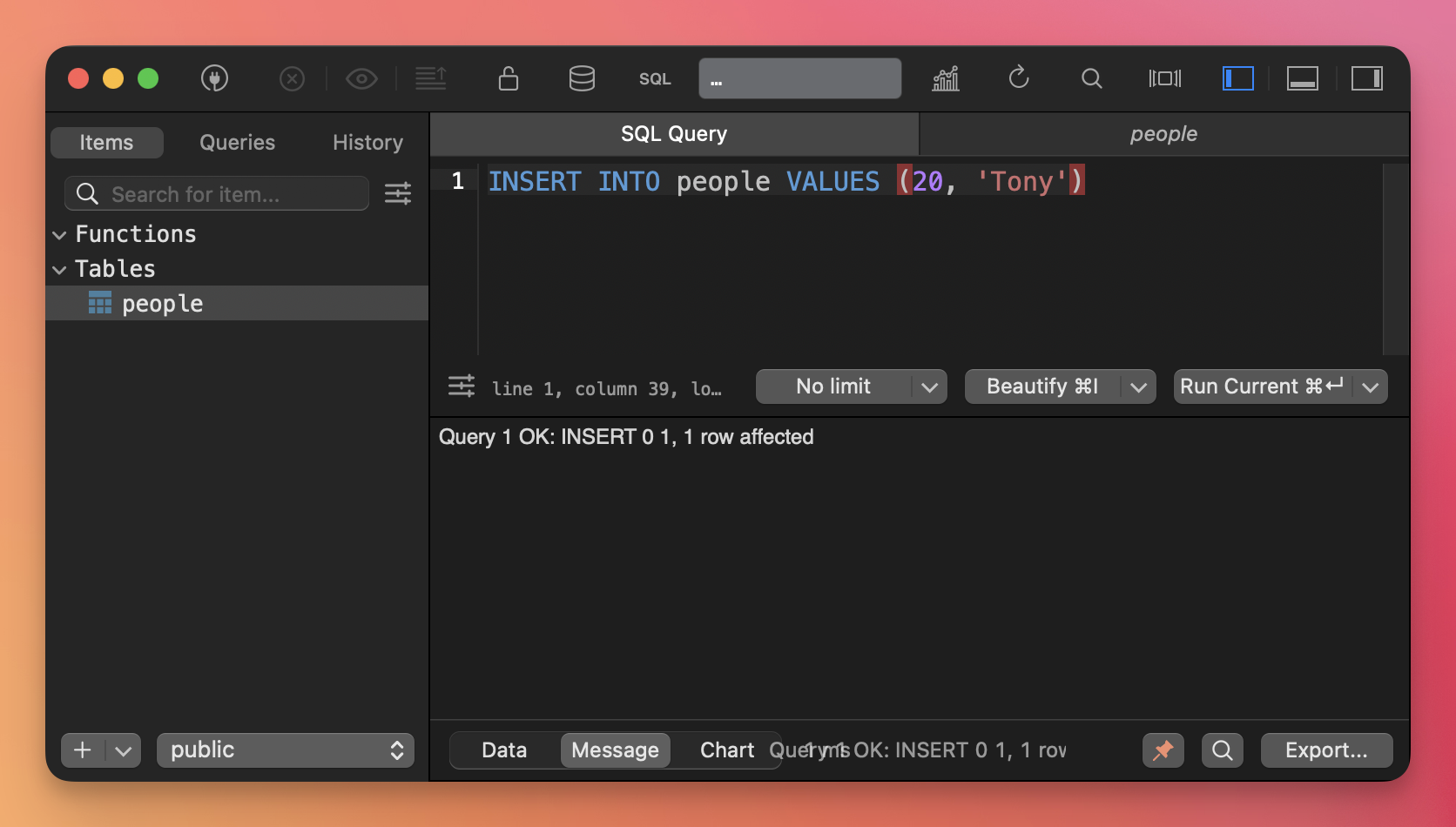The image size is (1456, 827).
Task: Select the people table in sidebar
Action: 162,304
